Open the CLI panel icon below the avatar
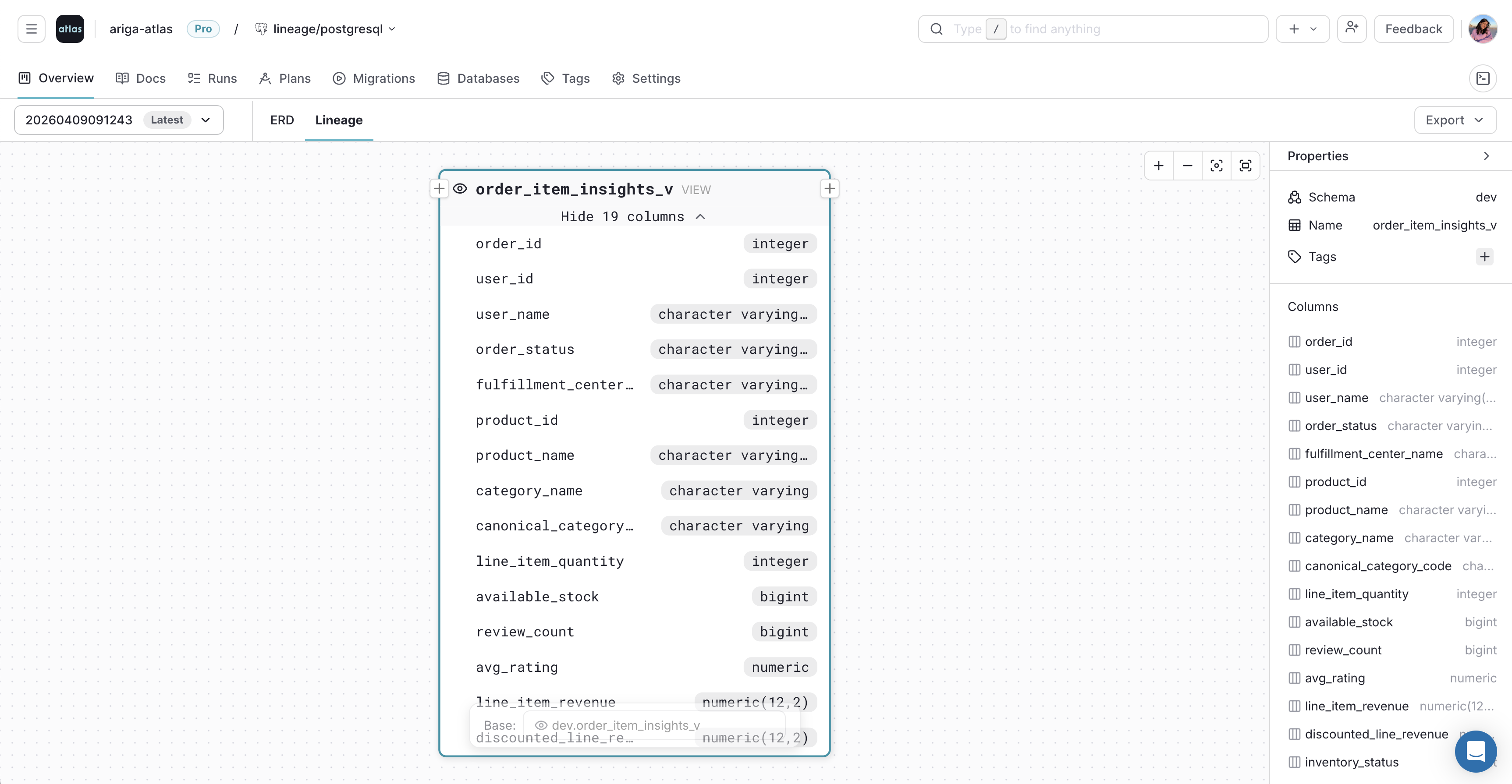 point(1484,78)
